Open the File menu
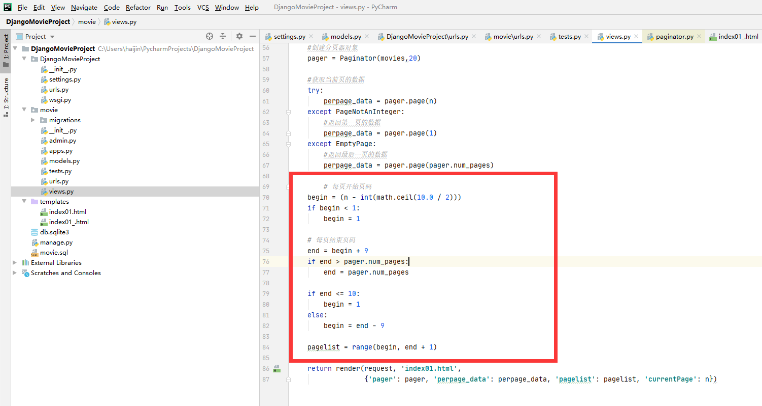Image resolution: width=762 pixels, height=406 pixels. click(x=22, y=7)
